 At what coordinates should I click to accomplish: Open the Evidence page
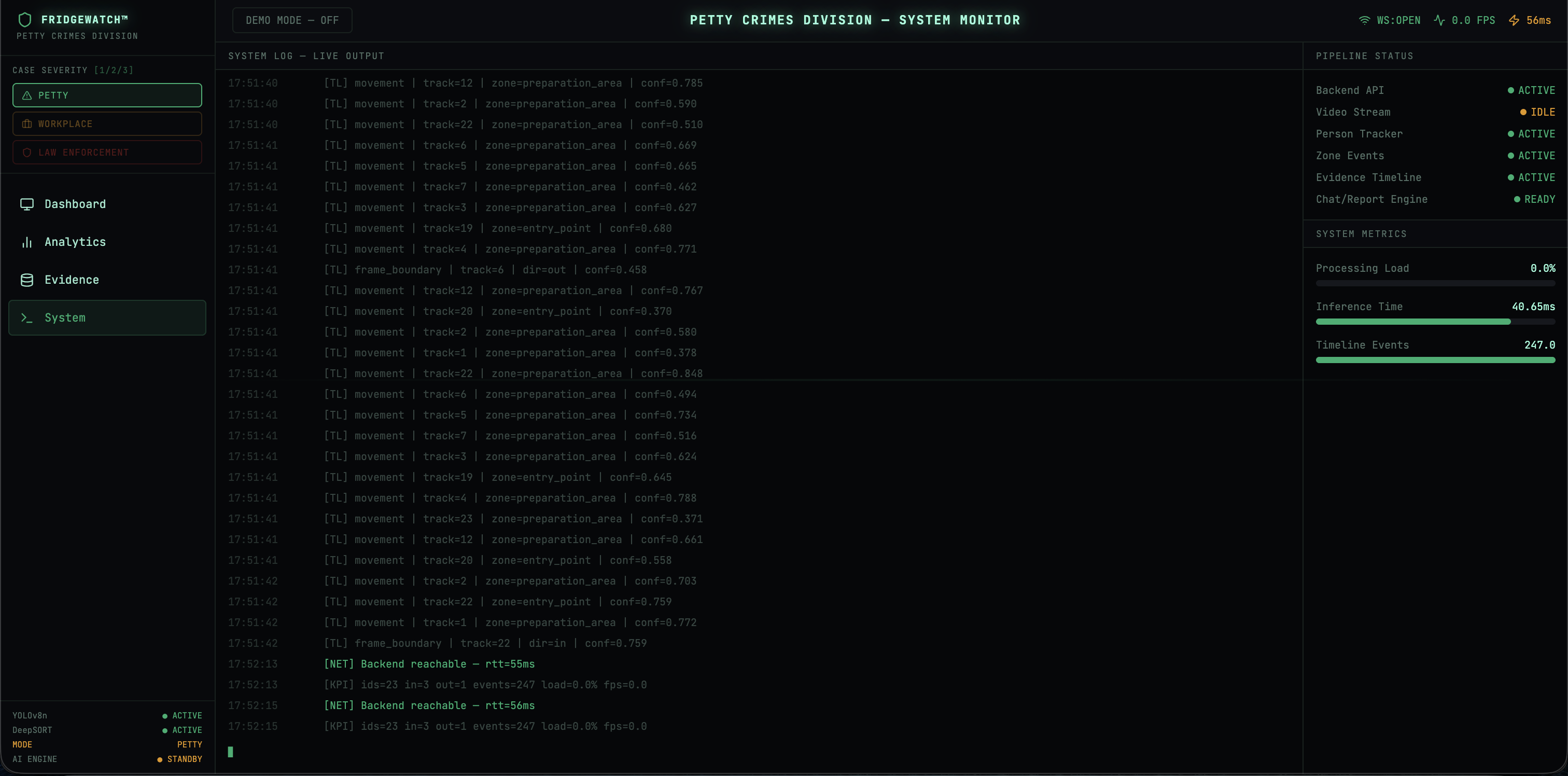point(71,280)
